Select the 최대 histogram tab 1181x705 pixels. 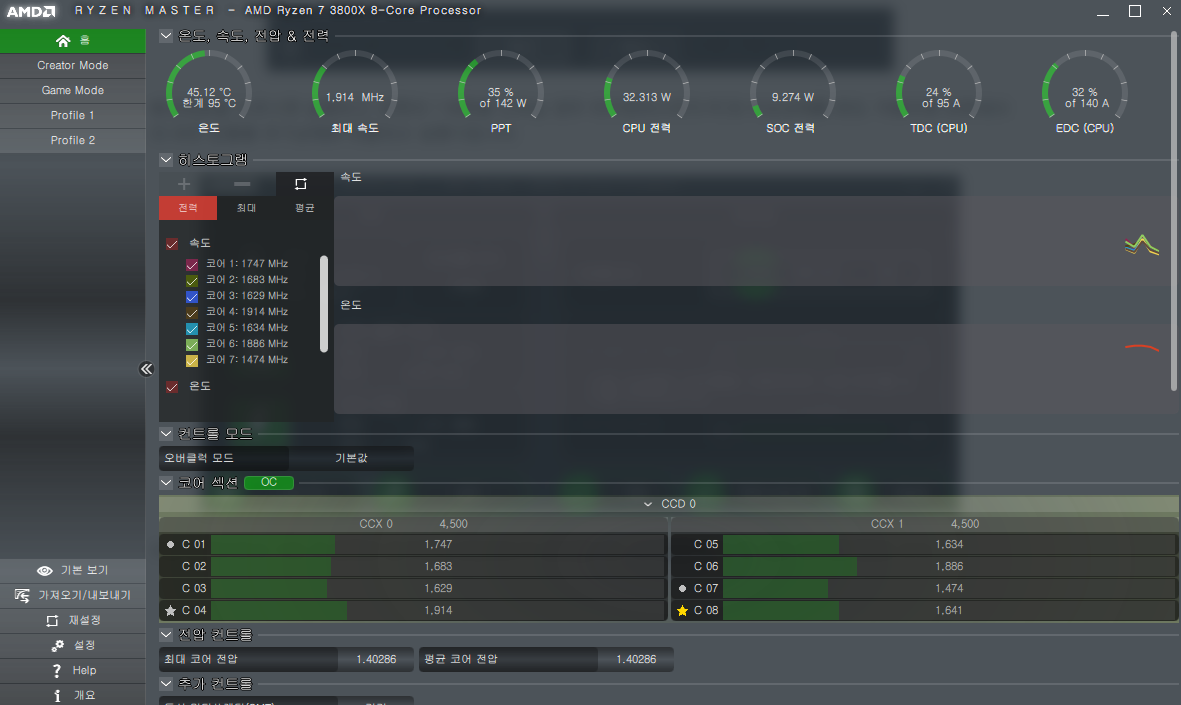point(246,208)
